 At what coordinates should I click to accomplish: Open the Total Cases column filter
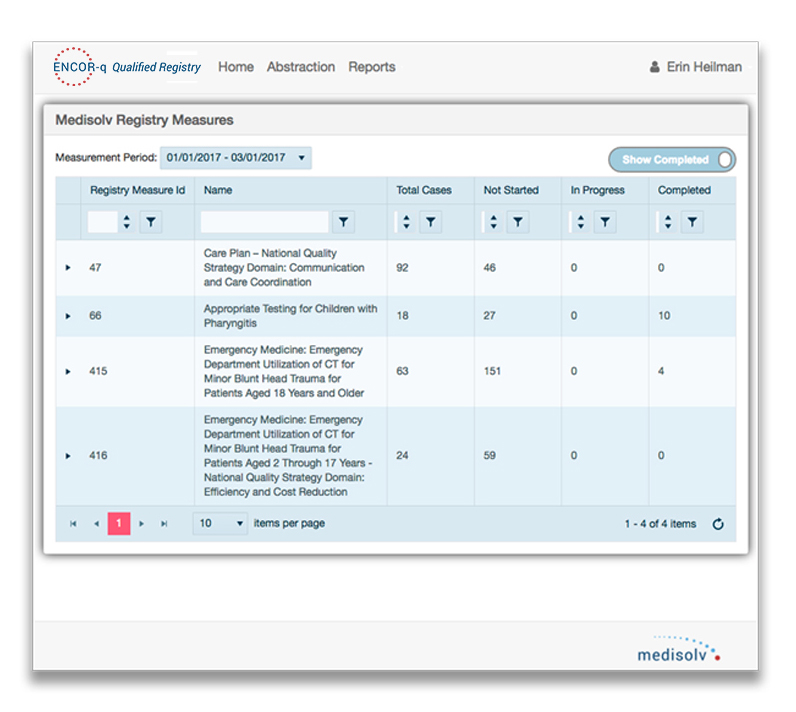430,222
